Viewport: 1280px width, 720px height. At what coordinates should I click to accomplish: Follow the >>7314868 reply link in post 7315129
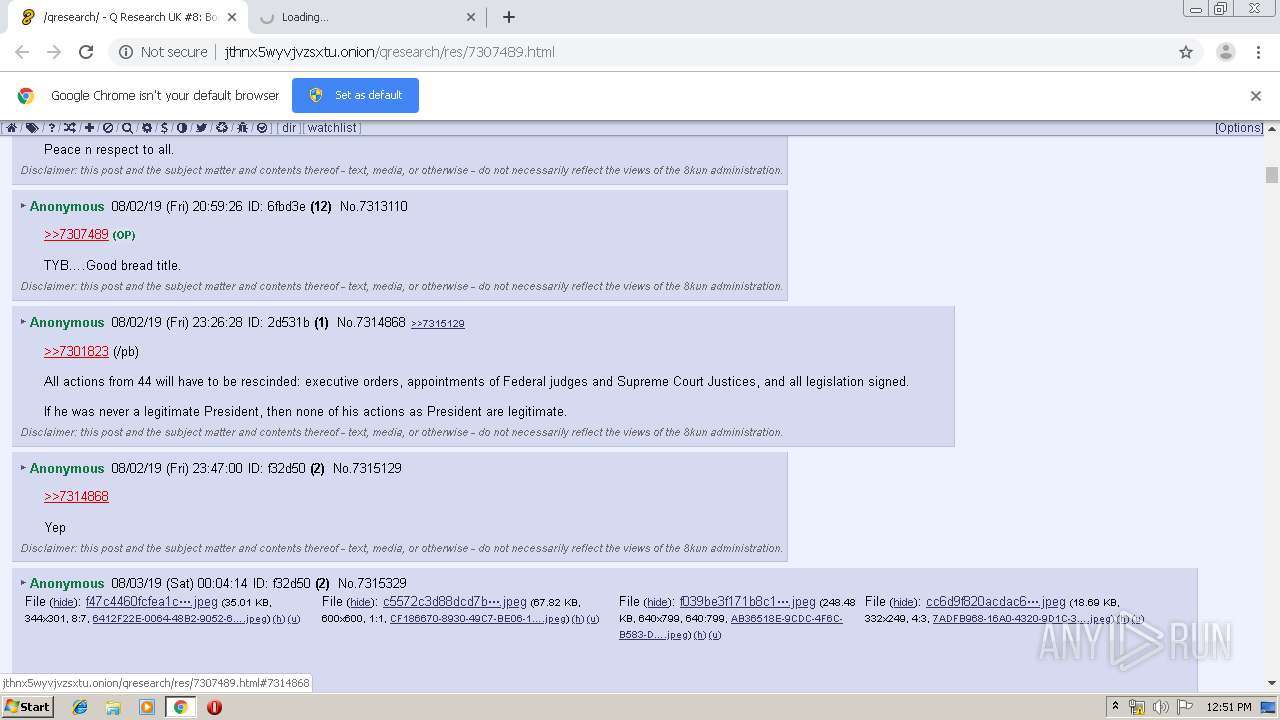tap(76, 496)
